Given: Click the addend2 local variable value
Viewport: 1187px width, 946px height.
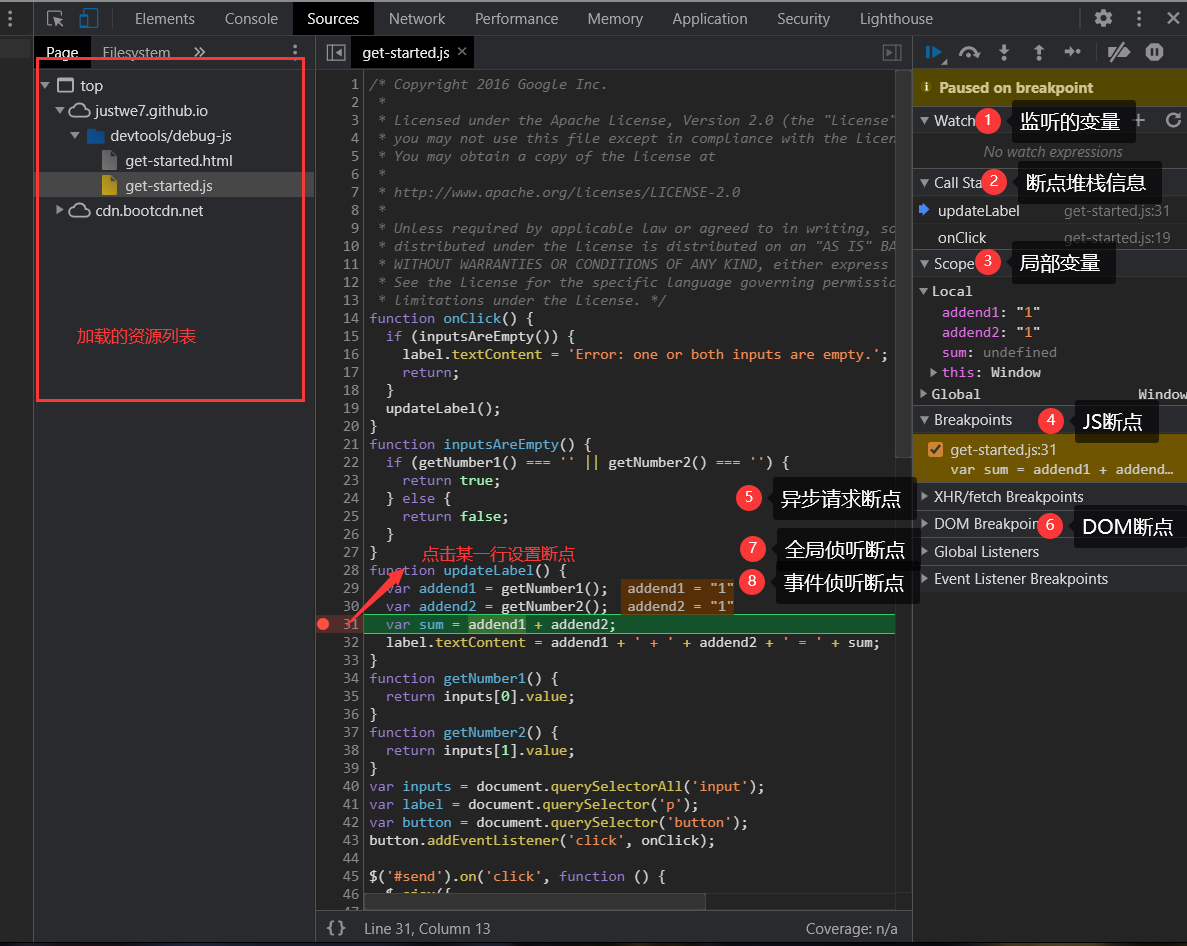Looking at the screenshot, I should click(1028, 332).
